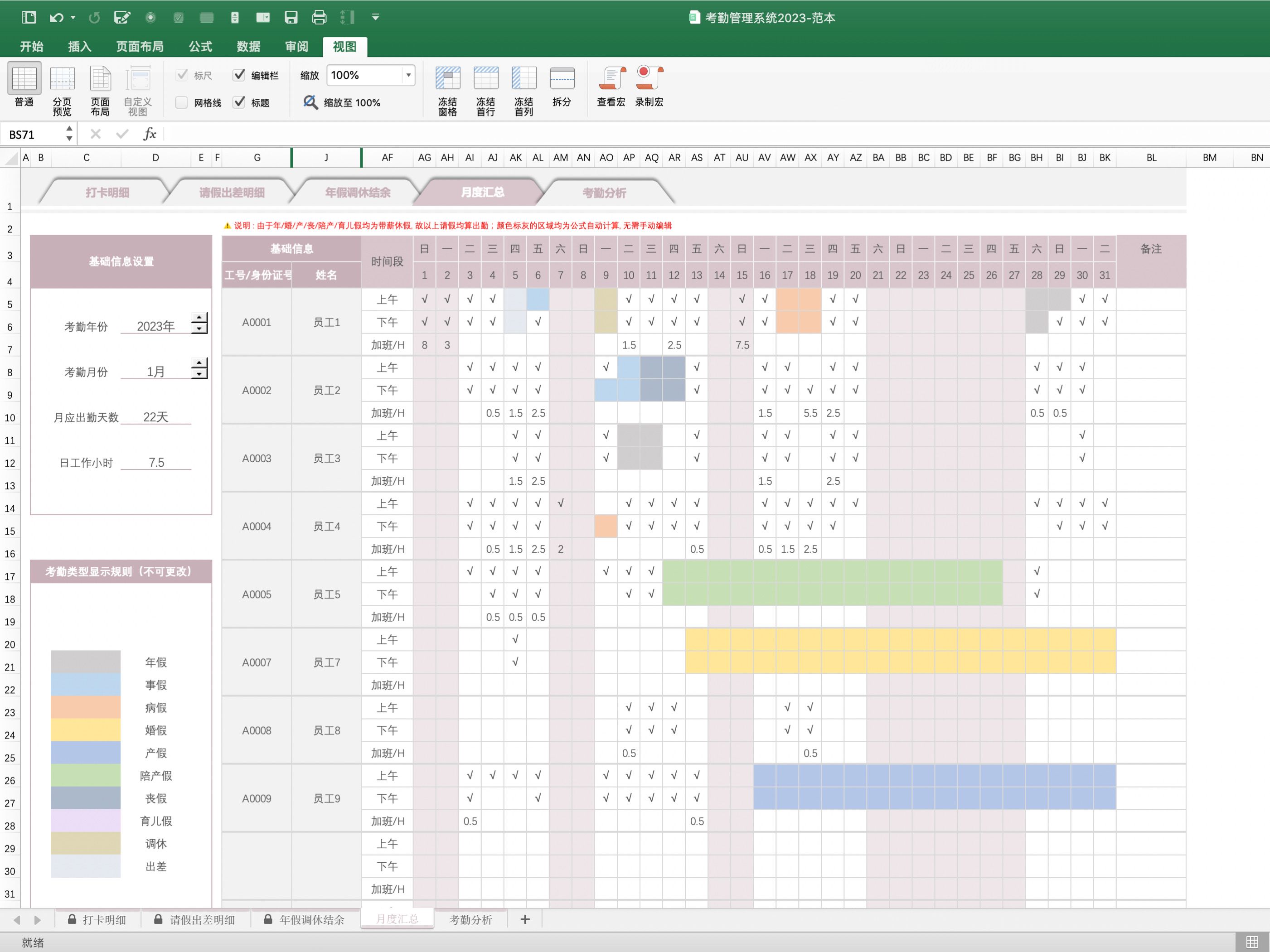Insert option button form control icon
The height and width of the screenshot is (952, 1270).
pyautogui.click(x=150, y=17)
